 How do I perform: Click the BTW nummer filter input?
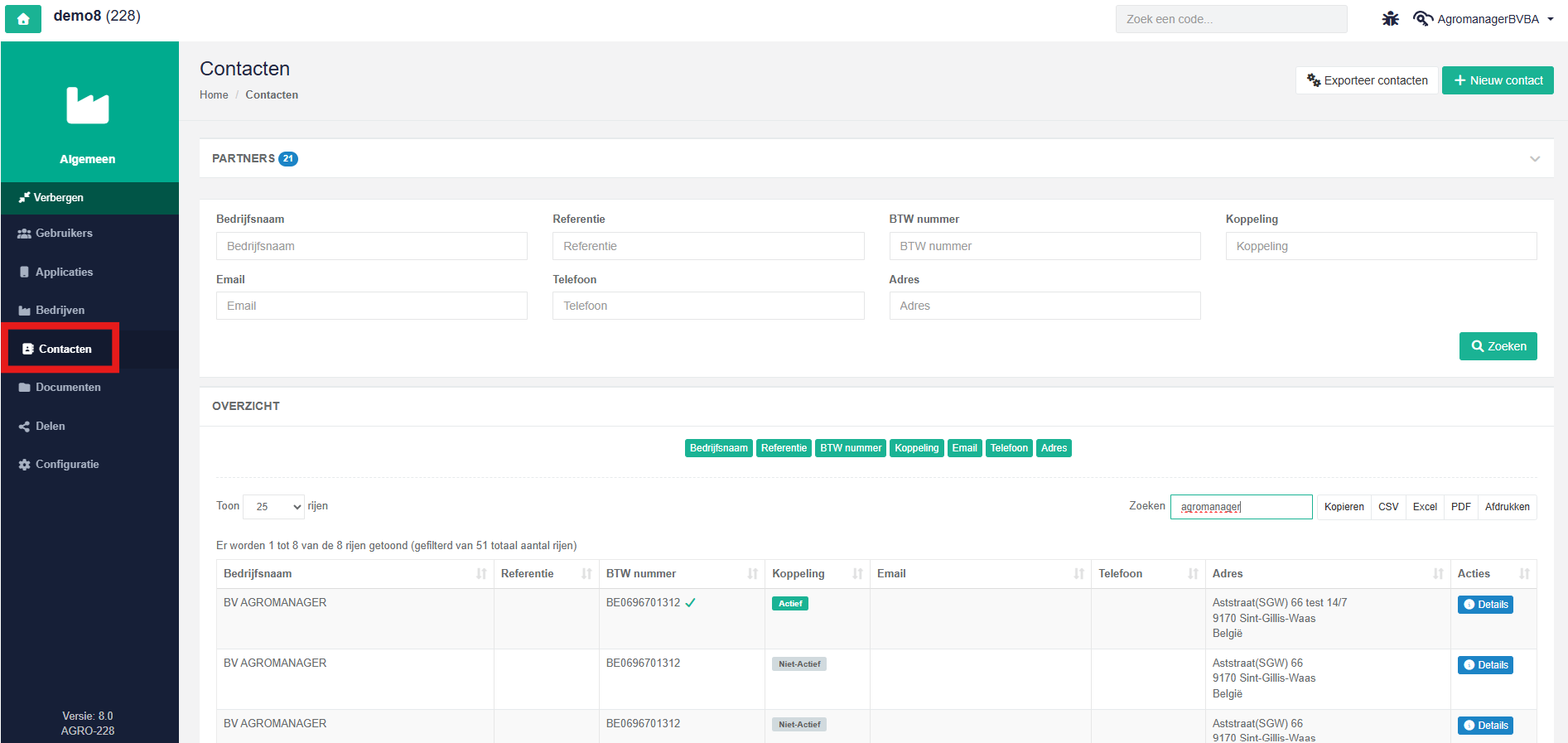click(1045, 246)
